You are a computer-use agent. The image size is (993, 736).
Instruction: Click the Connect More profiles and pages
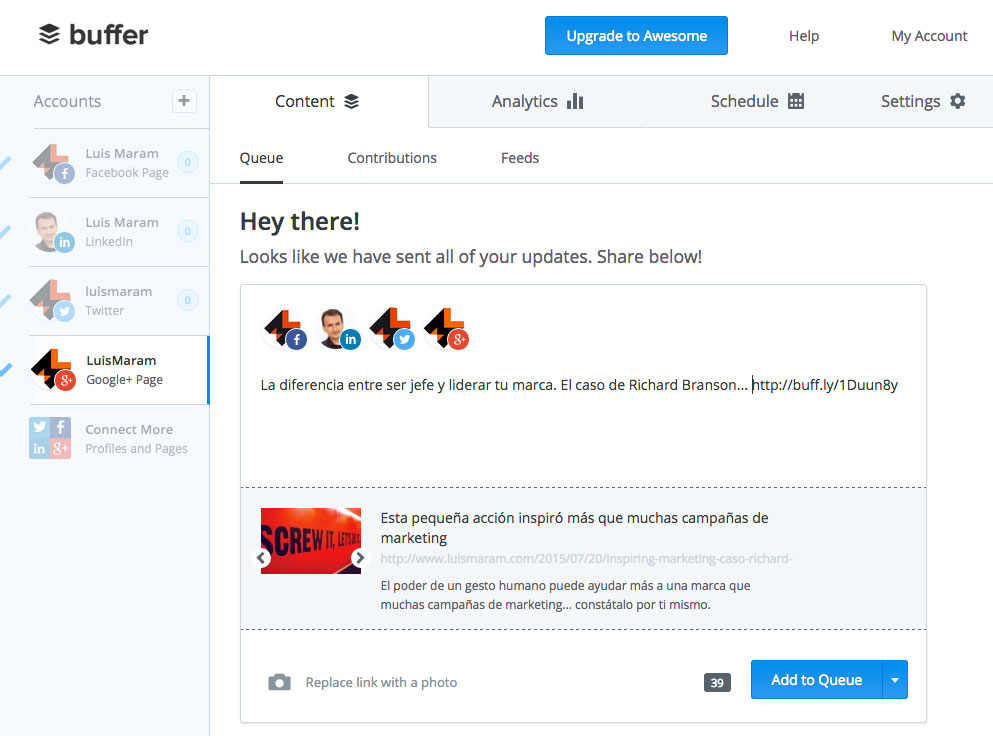click(118, 438)
